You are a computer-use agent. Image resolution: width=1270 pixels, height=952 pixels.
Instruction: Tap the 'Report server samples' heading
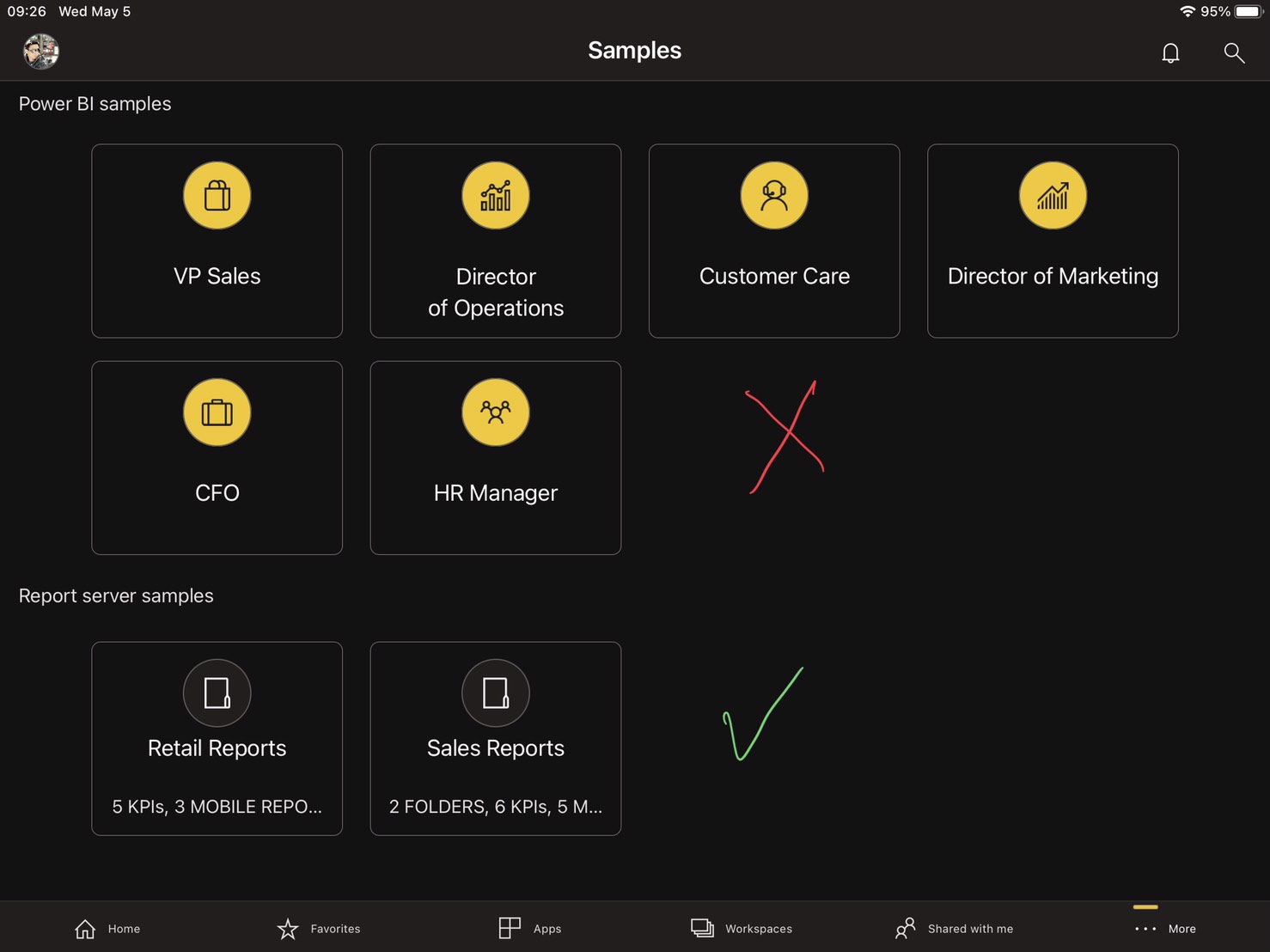[x=116, y=596]
